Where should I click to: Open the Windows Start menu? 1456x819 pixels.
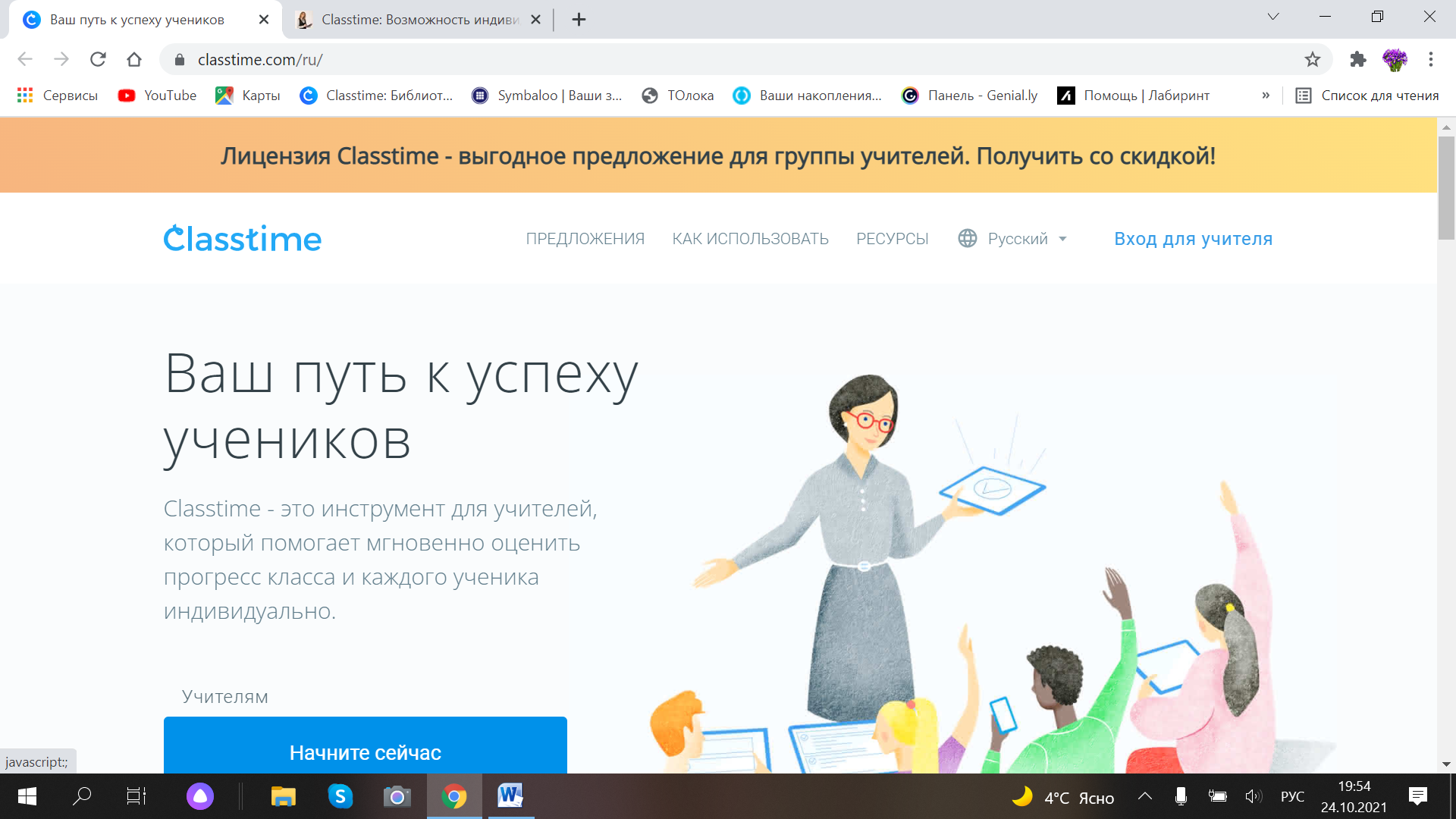coord(27,796)
